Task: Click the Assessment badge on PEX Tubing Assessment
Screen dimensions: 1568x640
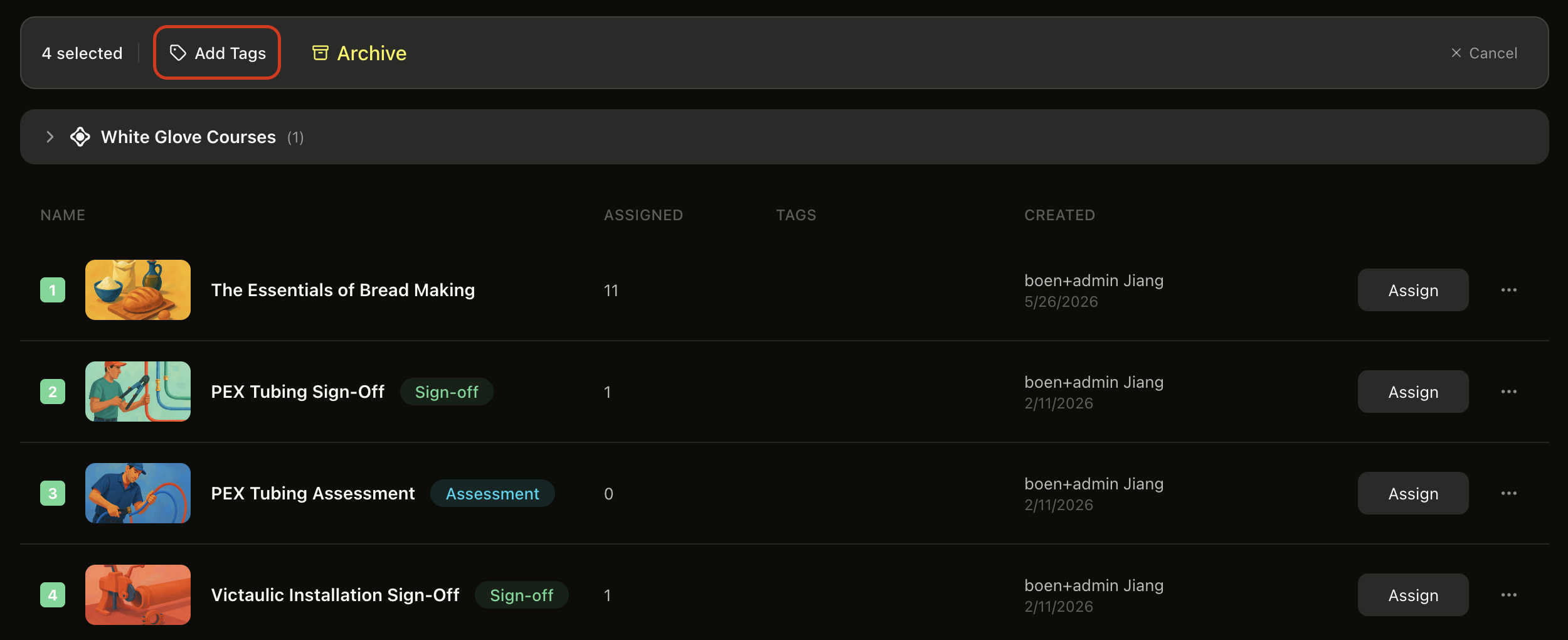Action: tap(492, 493)
